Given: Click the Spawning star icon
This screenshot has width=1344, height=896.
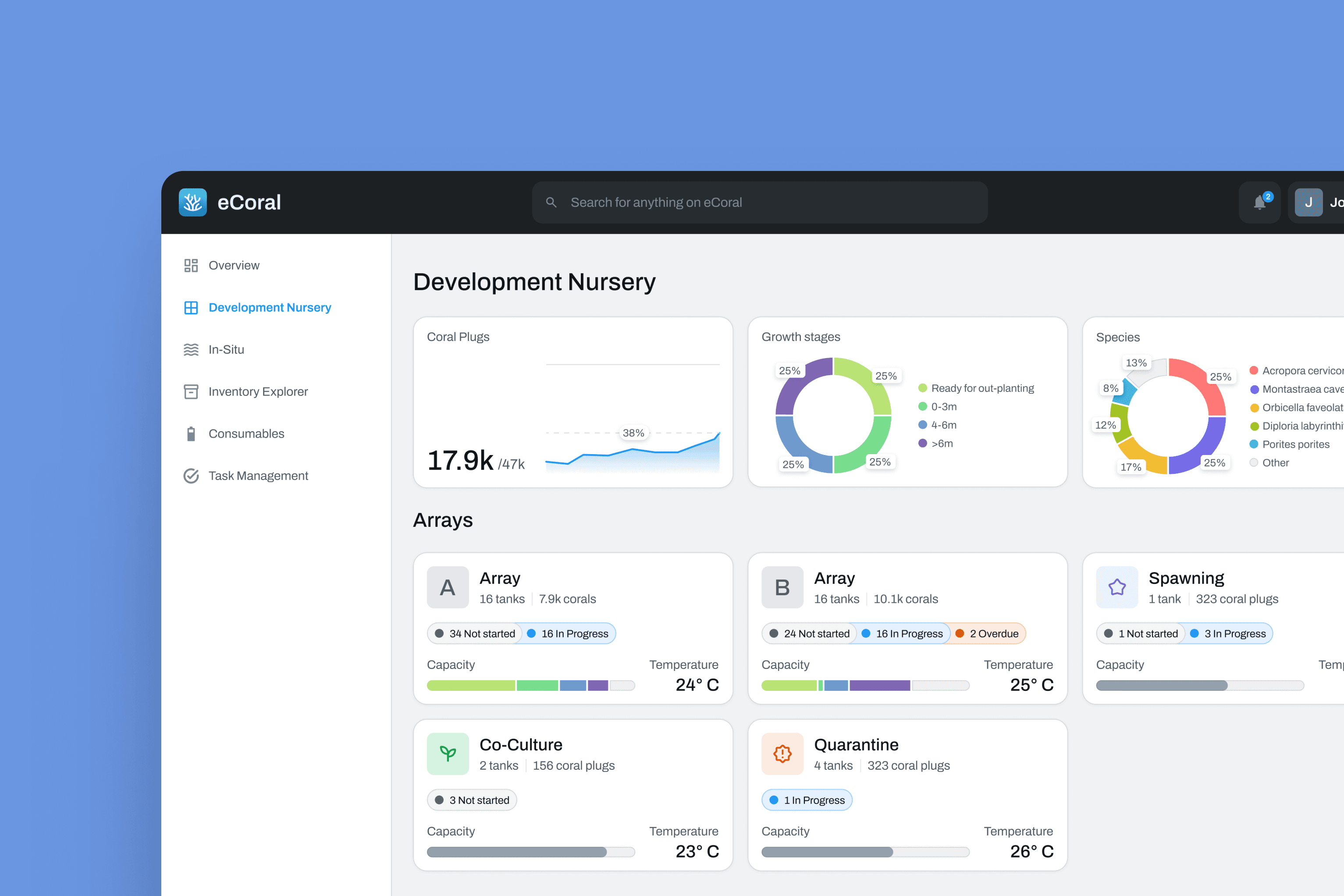Looking at the screenshot, I should click(x=1117, y=587).
